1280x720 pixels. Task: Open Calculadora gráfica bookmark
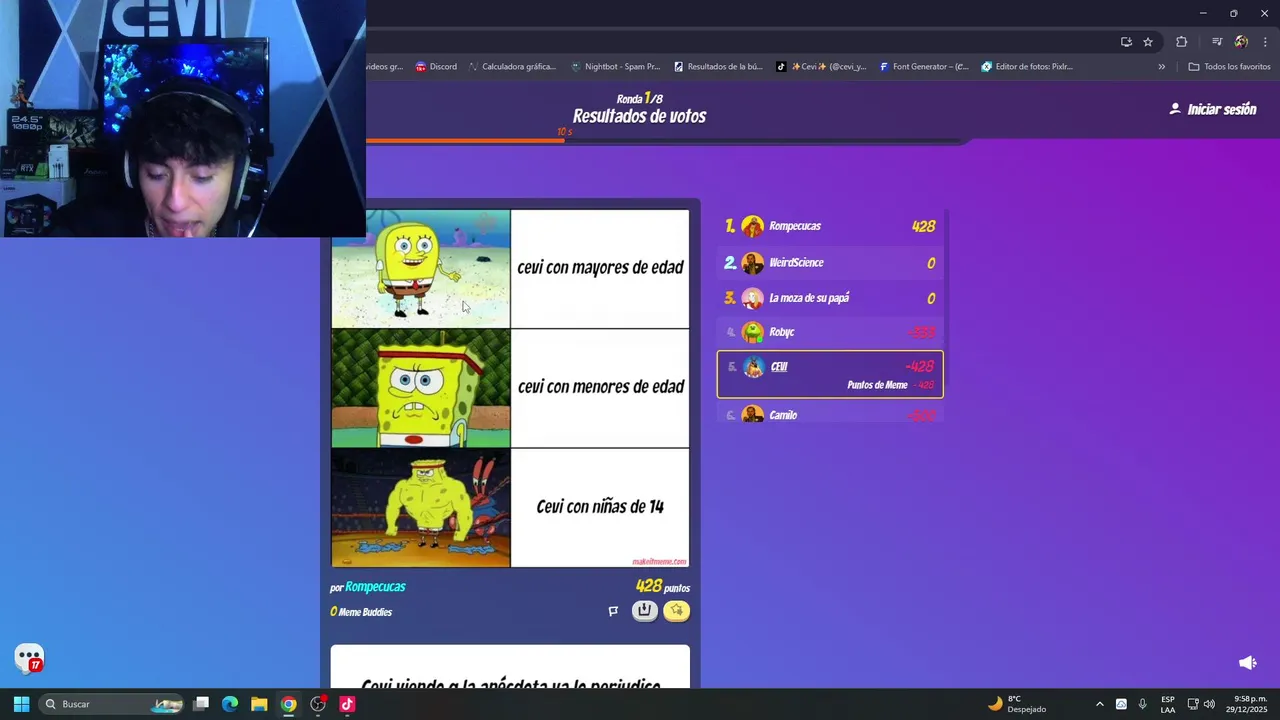[511, 67]
